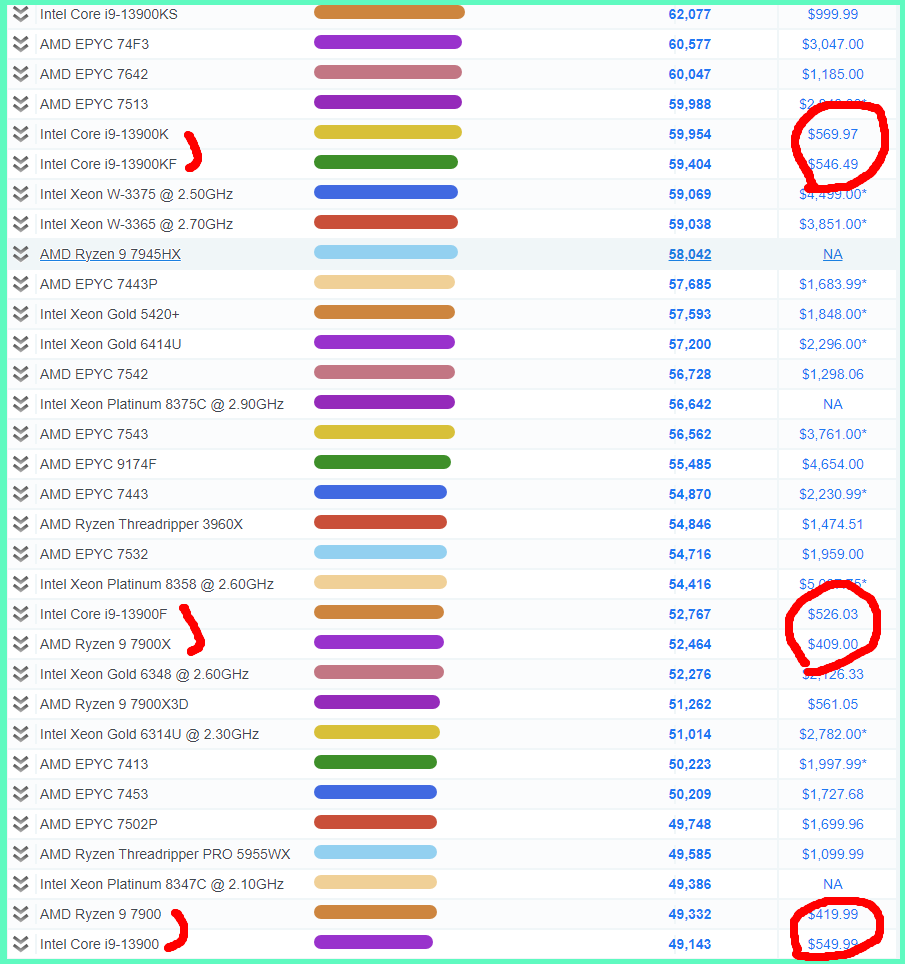Viewport: 905px width, 964px height.
Task: Click the green bar for Intel Core i9-13900KF
Action: coord(385,162)
